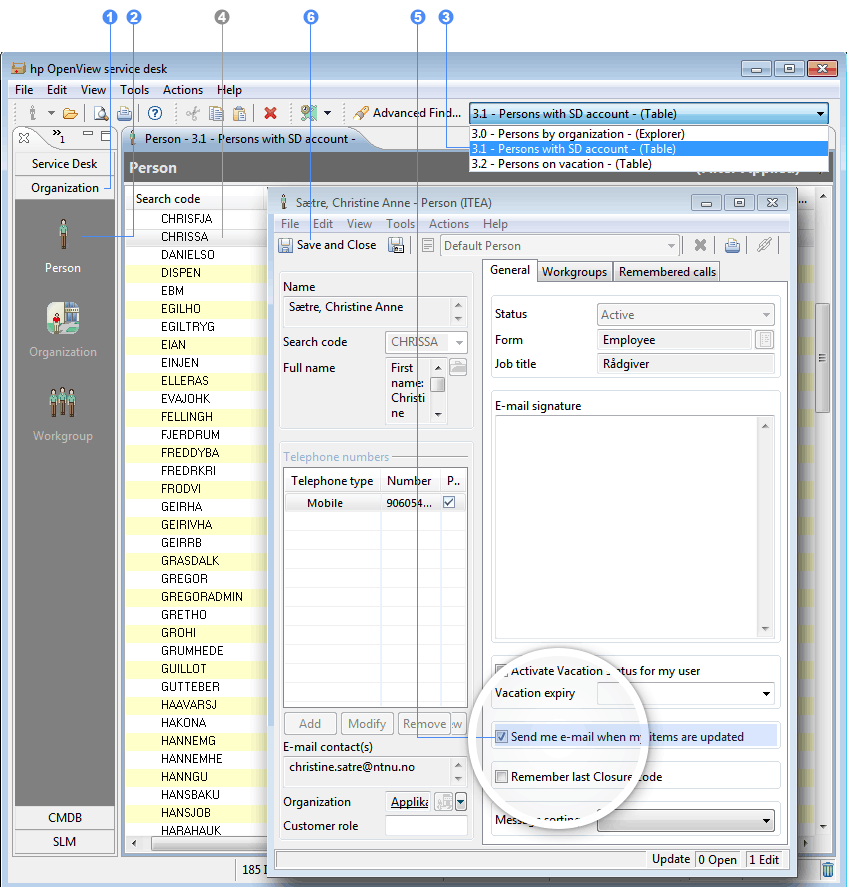Viewport: 847px width, 887px height.
Task: Click Save and Close button
Action: [x=328, y=245]
